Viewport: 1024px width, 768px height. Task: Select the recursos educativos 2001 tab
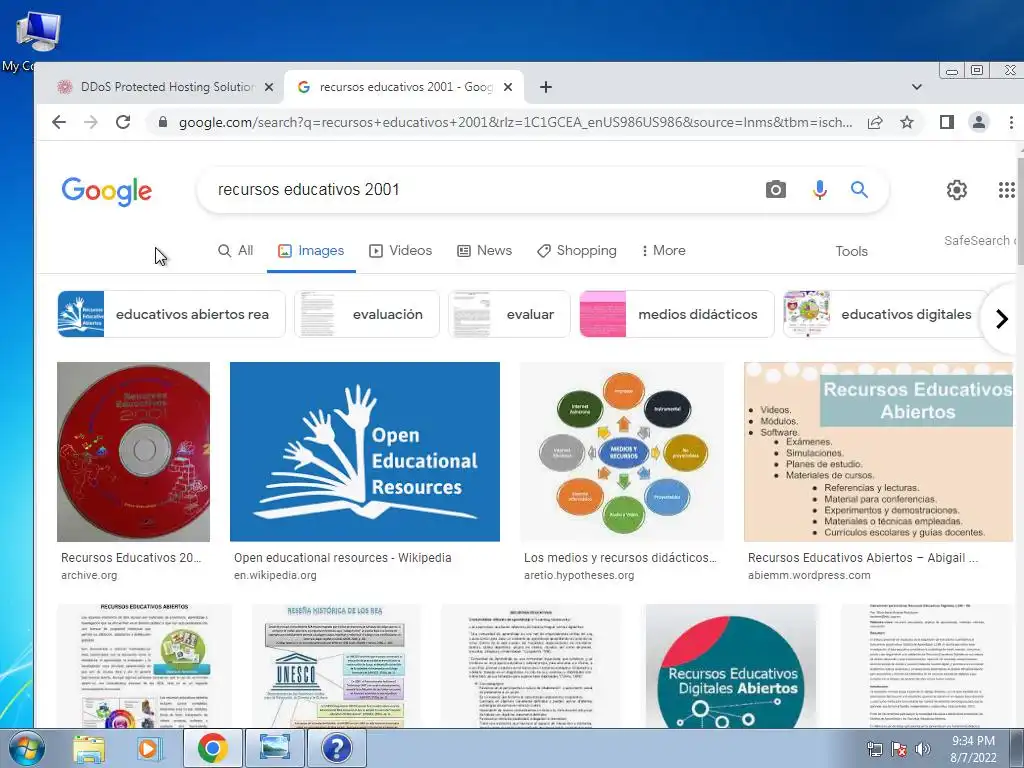404,87
